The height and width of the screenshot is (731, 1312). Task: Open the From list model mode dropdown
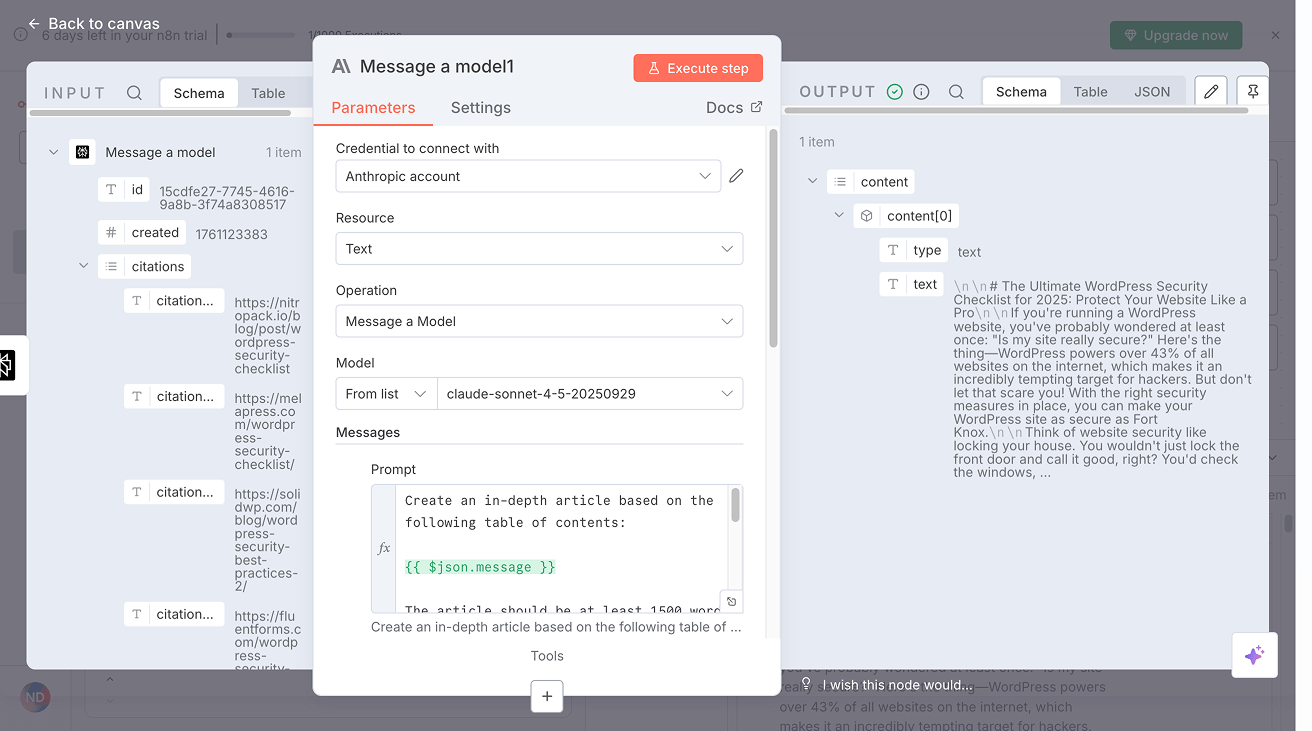[x=386, y=394]
